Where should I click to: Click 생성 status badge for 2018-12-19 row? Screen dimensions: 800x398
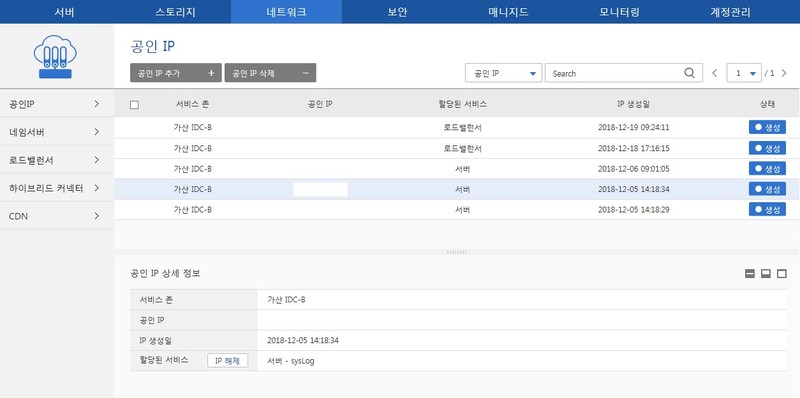tap(767, 128)
